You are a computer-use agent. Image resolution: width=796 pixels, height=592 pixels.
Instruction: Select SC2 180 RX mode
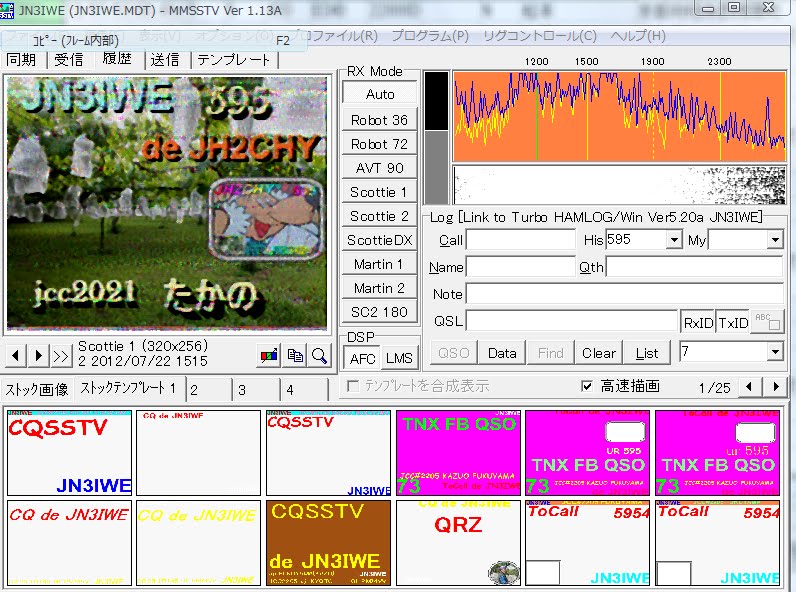click(x=380, y=312)
